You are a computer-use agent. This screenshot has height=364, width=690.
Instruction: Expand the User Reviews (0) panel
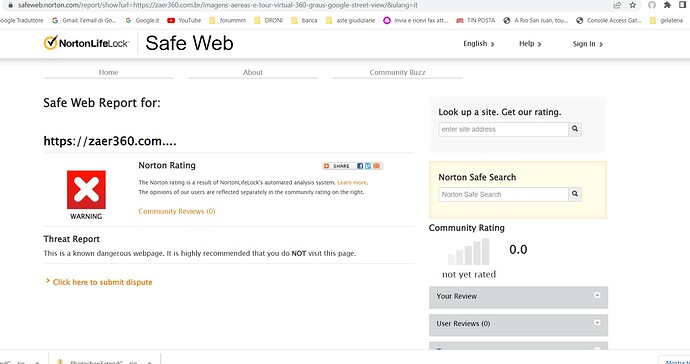pos(518,324)
